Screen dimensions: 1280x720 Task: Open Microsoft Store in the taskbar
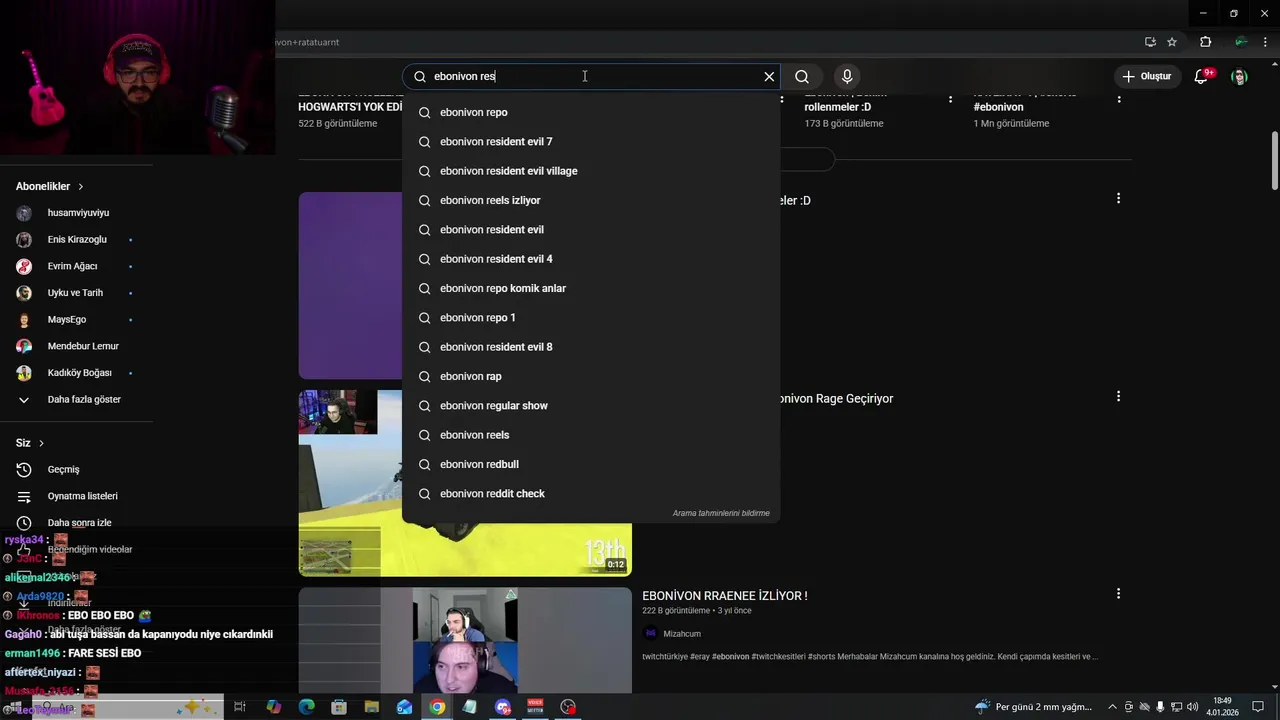[339, 707]
